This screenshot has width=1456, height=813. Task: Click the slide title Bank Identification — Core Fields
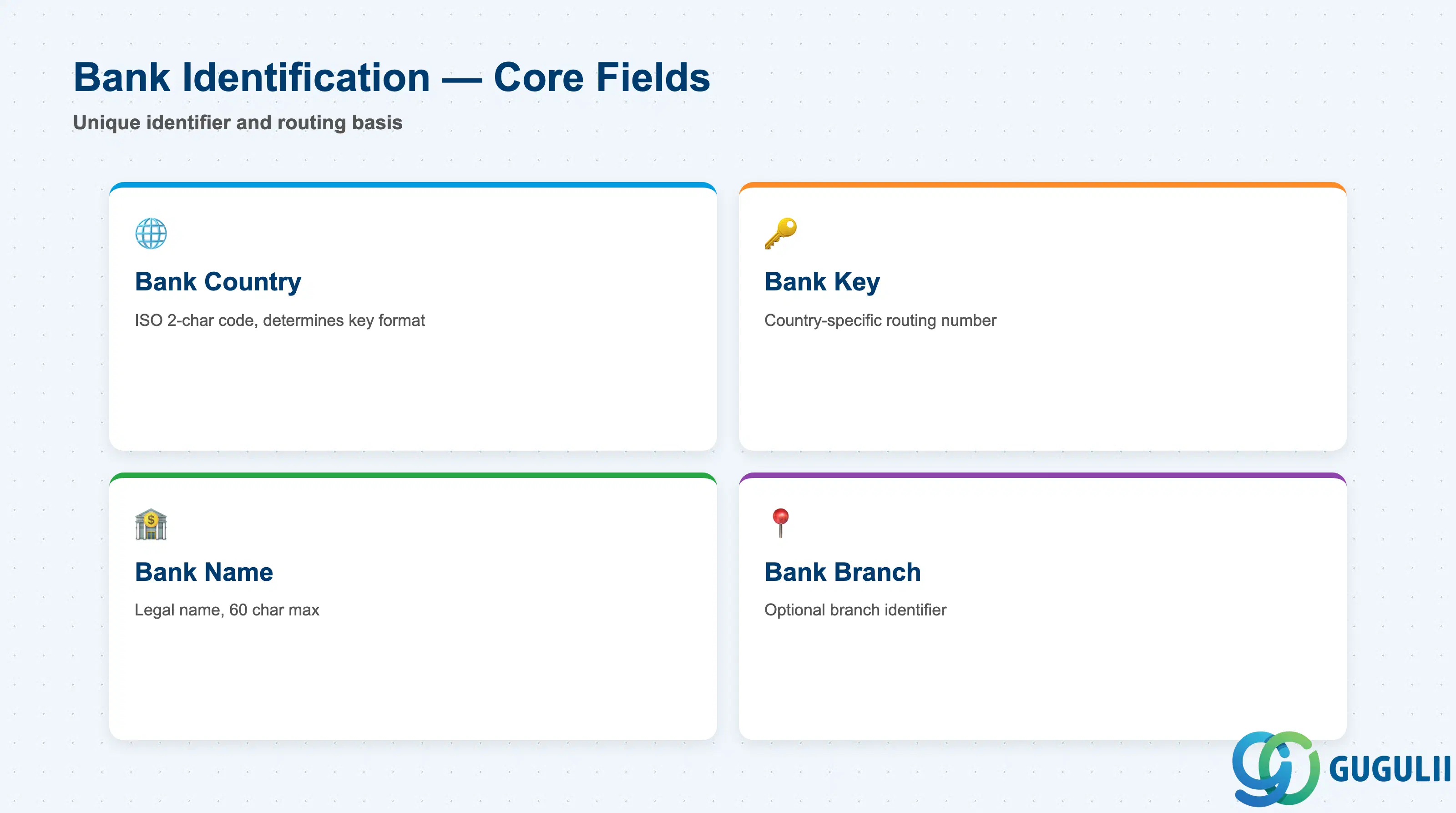click(x=392, y=77)
